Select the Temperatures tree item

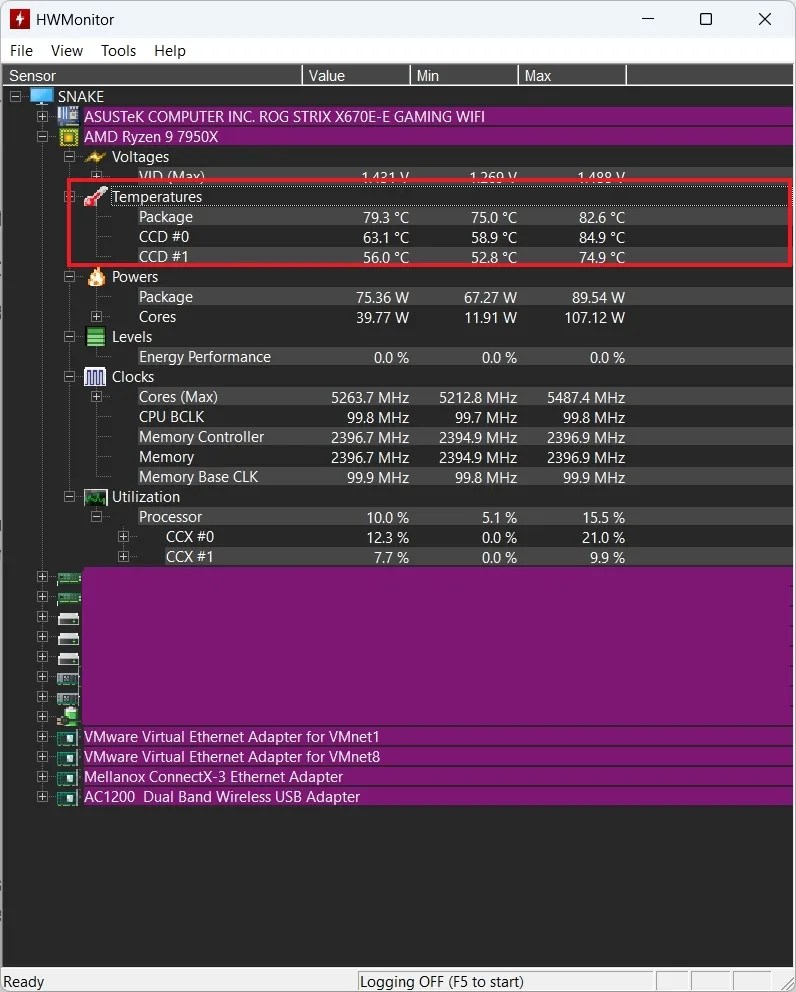coord(157,197)
